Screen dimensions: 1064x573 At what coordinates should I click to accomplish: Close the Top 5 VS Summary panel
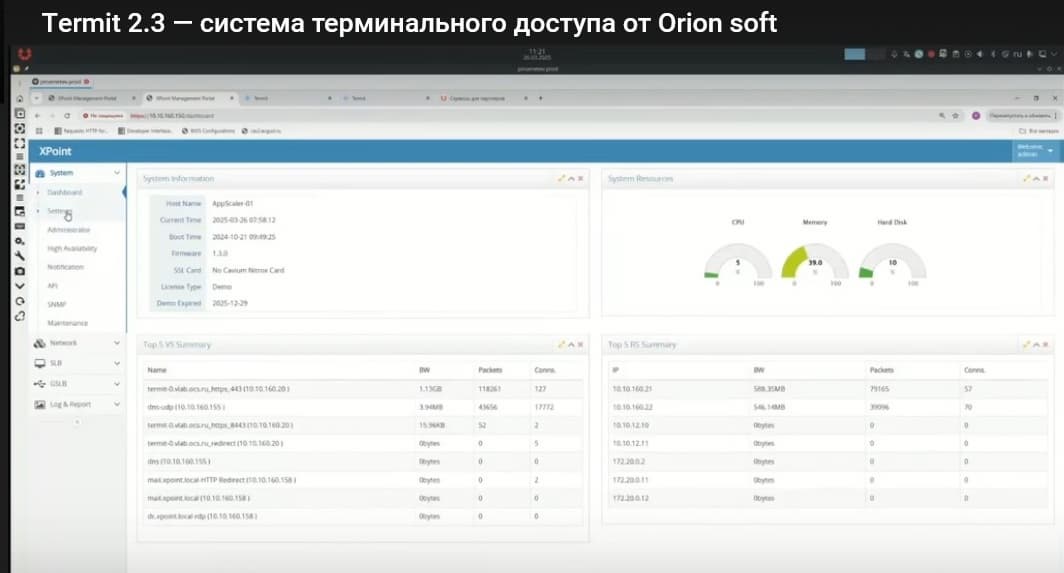580,344
